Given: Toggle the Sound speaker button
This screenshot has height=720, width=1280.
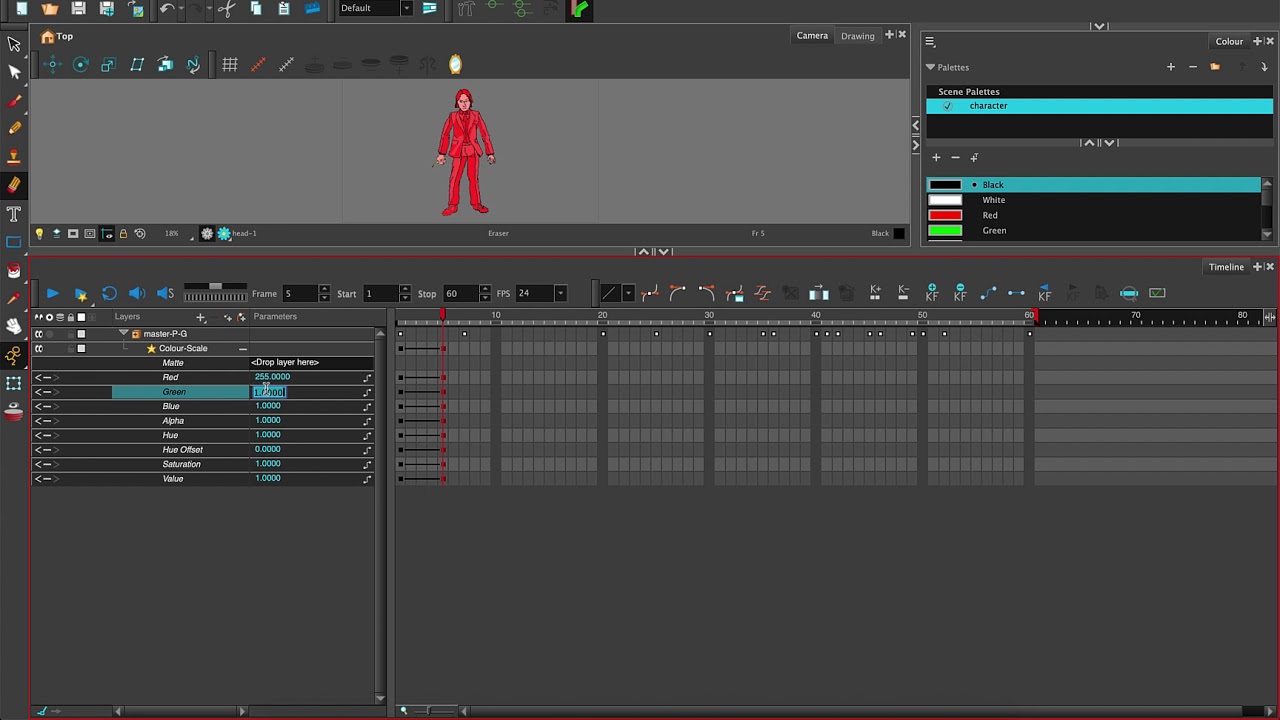Looking at the screenshot, I should point(137,294).
